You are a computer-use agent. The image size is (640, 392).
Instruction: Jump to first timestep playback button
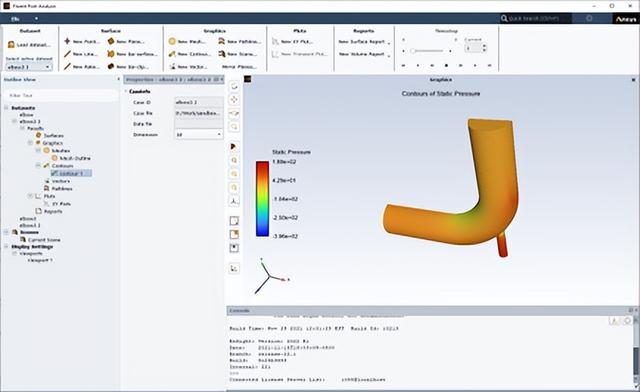tap(403, 65)
